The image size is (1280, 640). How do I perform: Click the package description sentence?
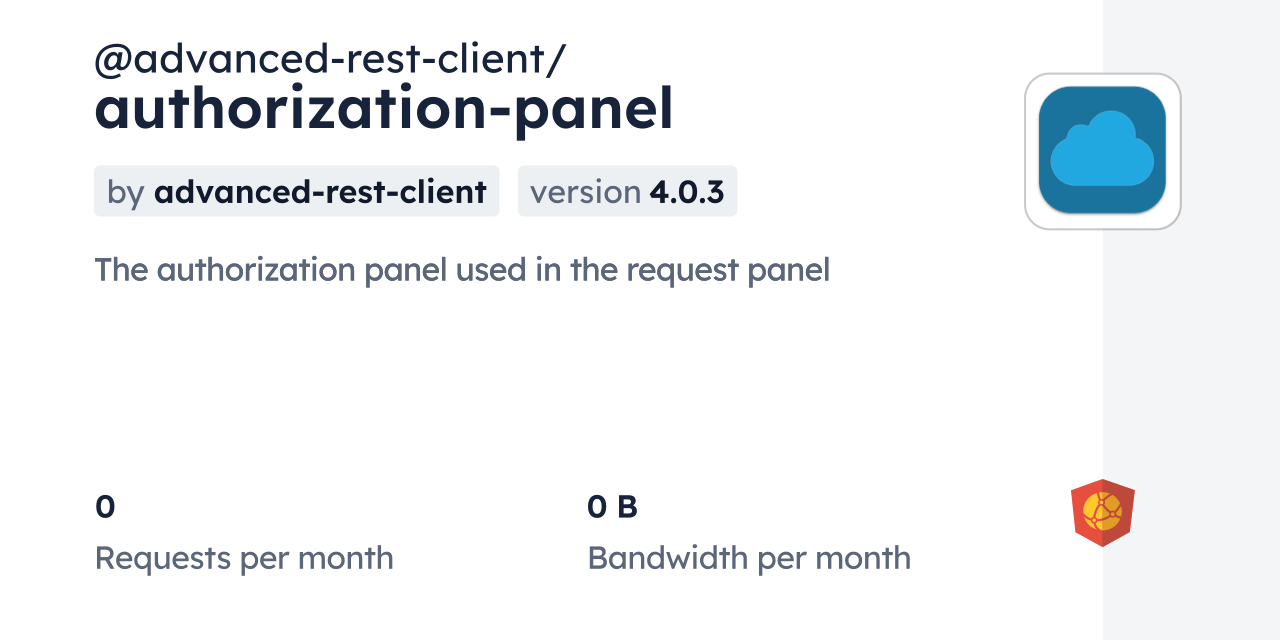[462, 270]
